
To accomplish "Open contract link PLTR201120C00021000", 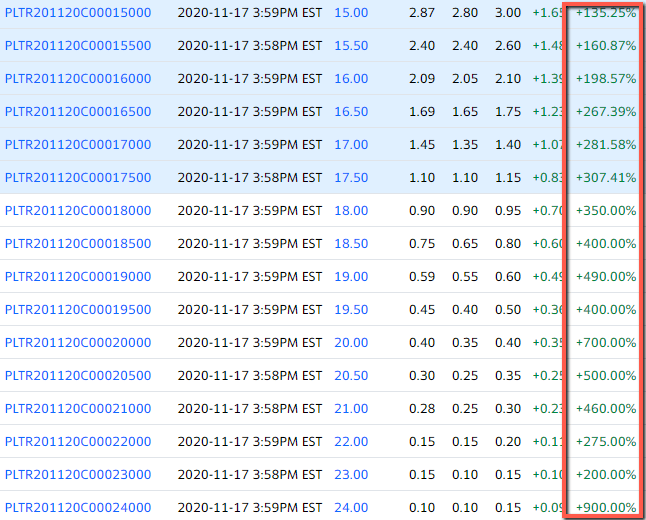I will tap(78, 408).
